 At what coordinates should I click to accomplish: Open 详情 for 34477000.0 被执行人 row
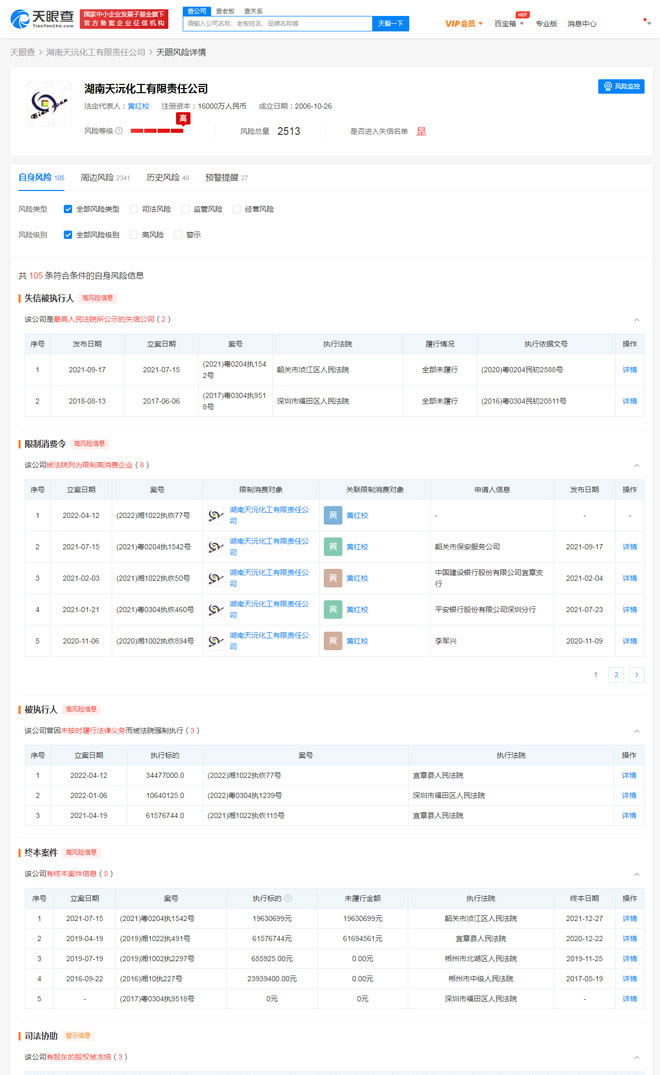click(x=629, y=775)
